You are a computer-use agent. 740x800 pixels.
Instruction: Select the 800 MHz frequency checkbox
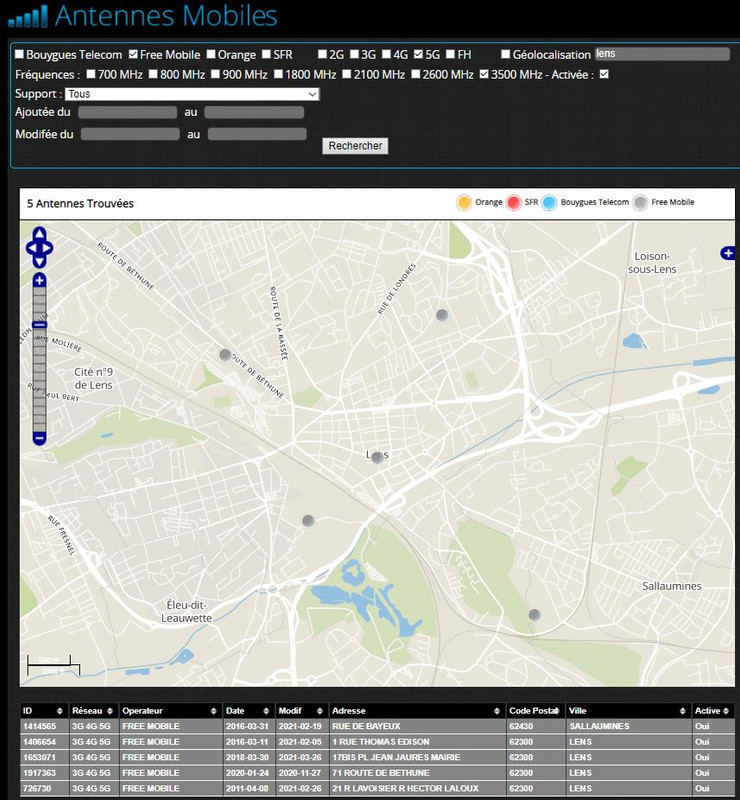click(153, 74)
